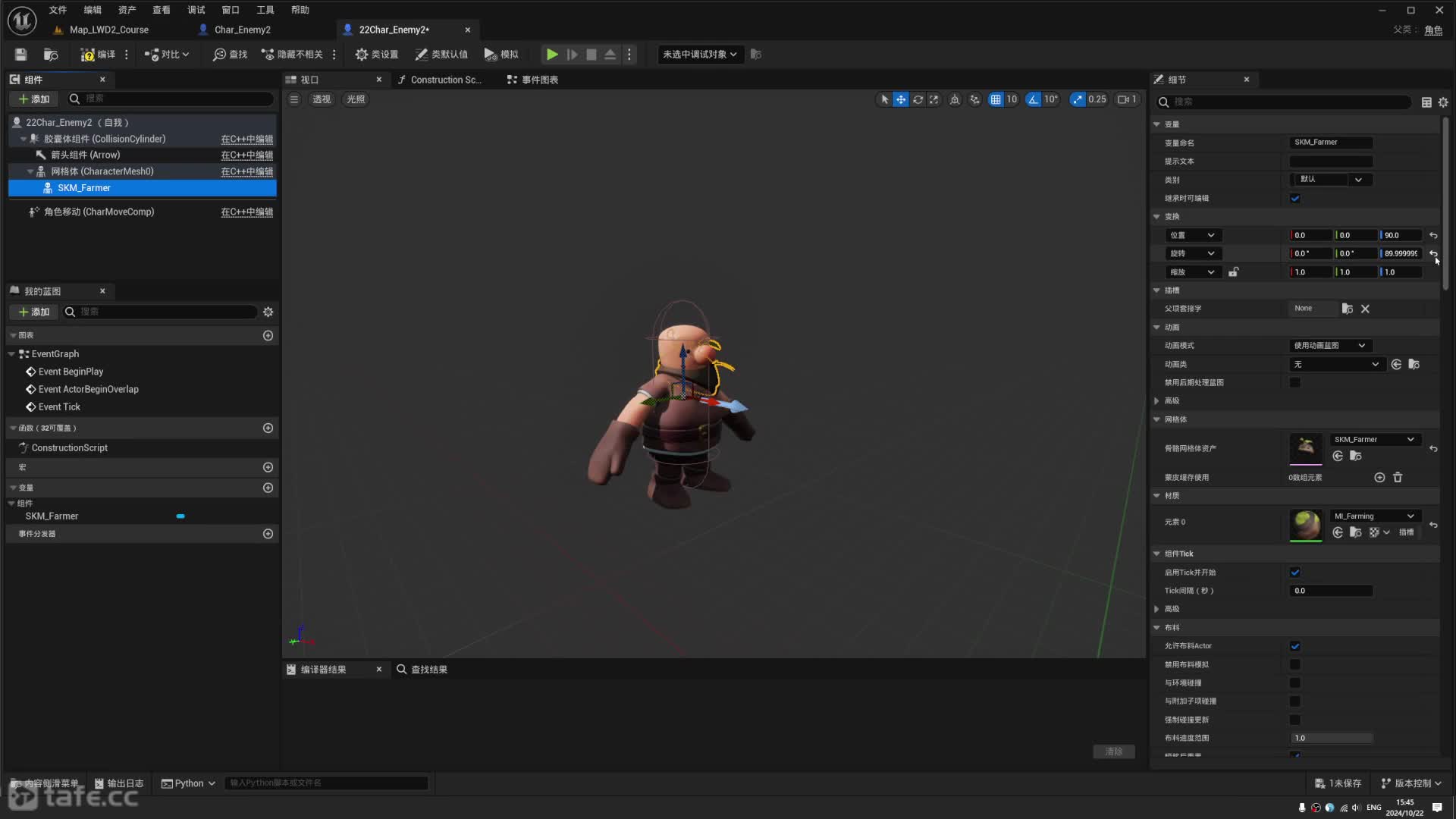The image size is (1456, 819).
Task: Activate the scale gizmo tool
Action: (934, 99)
